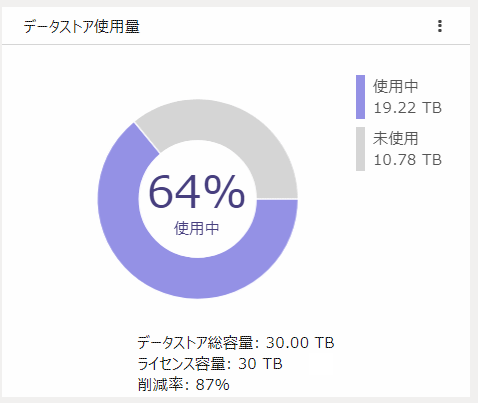This screenshot has height=403, width=478.
Task: Click the データストア総容量 30.00 TB line
Action: [x=236, y=343]
